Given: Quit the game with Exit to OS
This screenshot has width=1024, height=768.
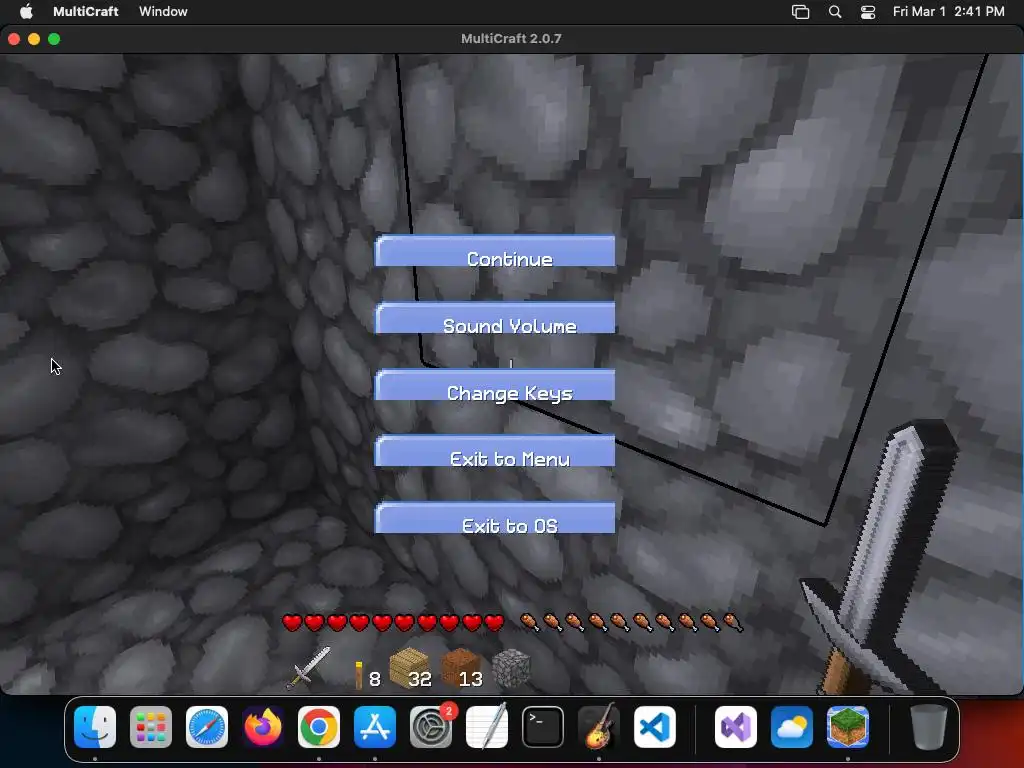Looking at the screenshot, I should tap(494, 518).
